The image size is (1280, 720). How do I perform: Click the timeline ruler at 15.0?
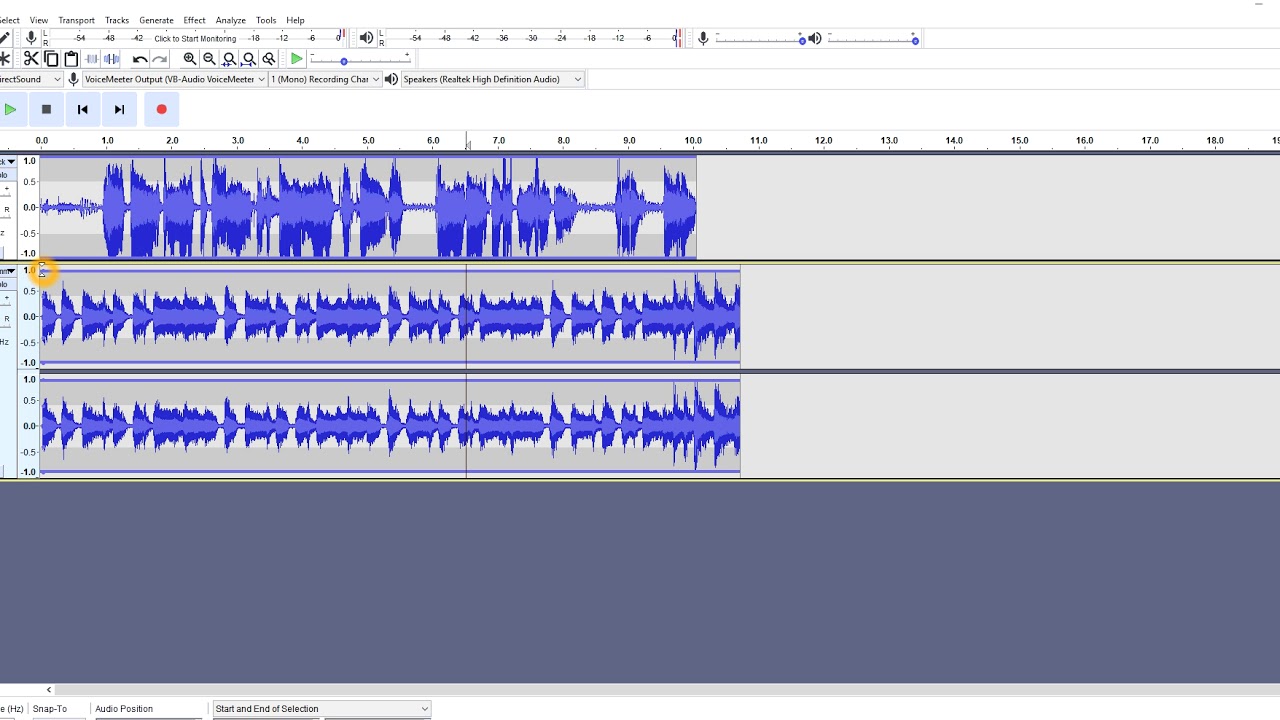pos(1020,141)
